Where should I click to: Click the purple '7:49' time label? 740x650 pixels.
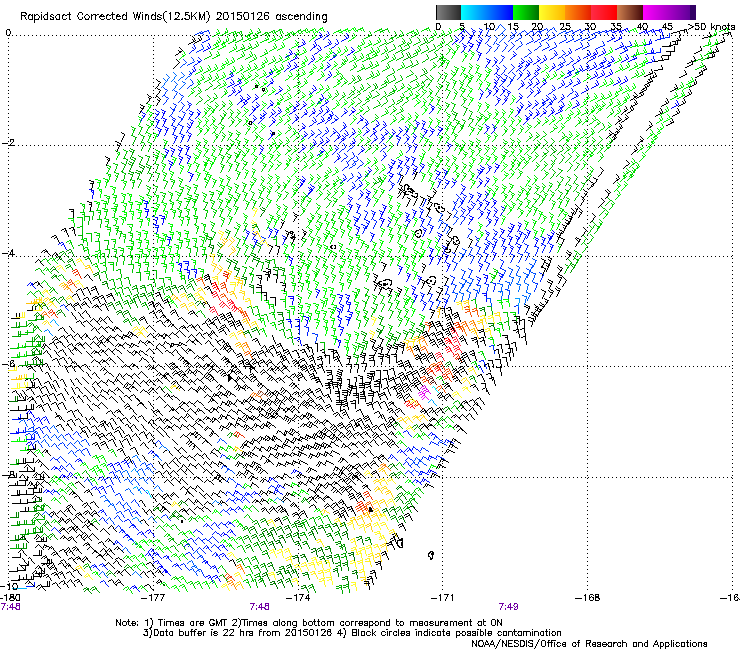(508, 607)
